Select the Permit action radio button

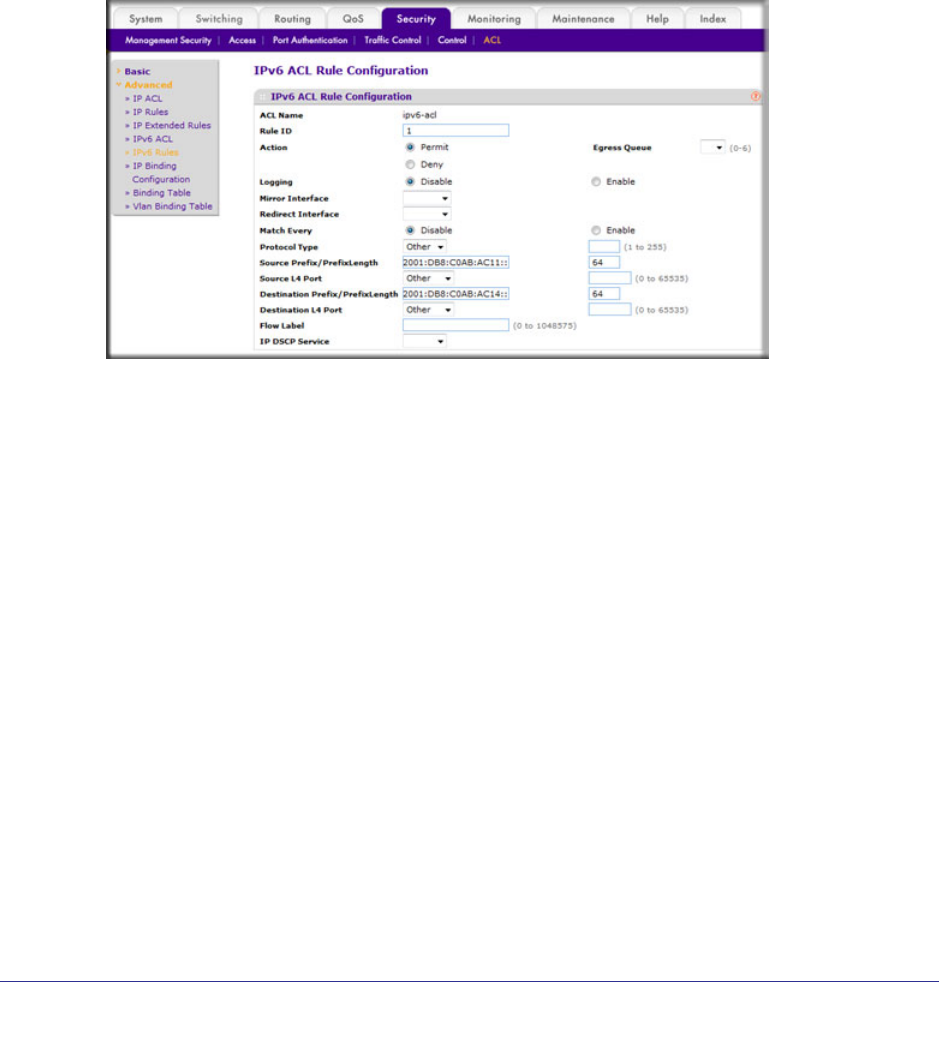click(410, 147)
